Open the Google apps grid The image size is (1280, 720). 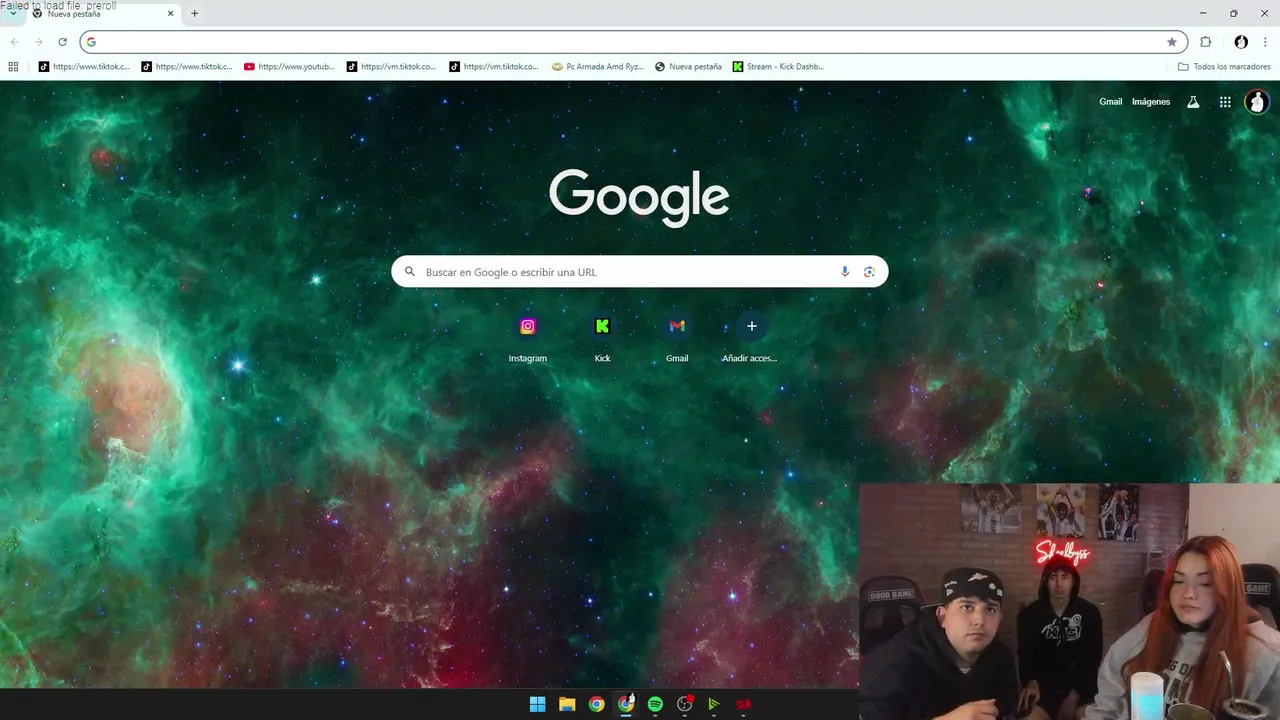tap(1225, 102)
